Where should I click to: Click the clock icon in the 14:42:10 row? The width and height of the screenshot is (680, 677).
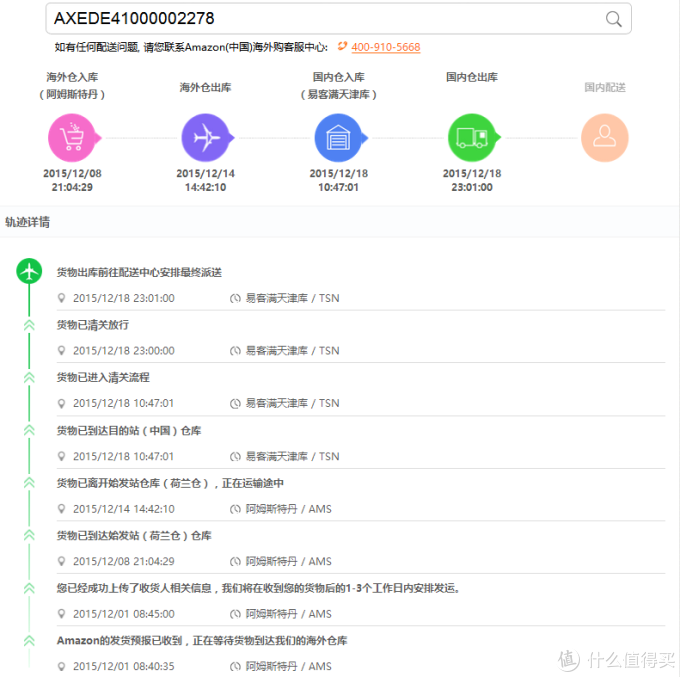(x=235, y=509)
